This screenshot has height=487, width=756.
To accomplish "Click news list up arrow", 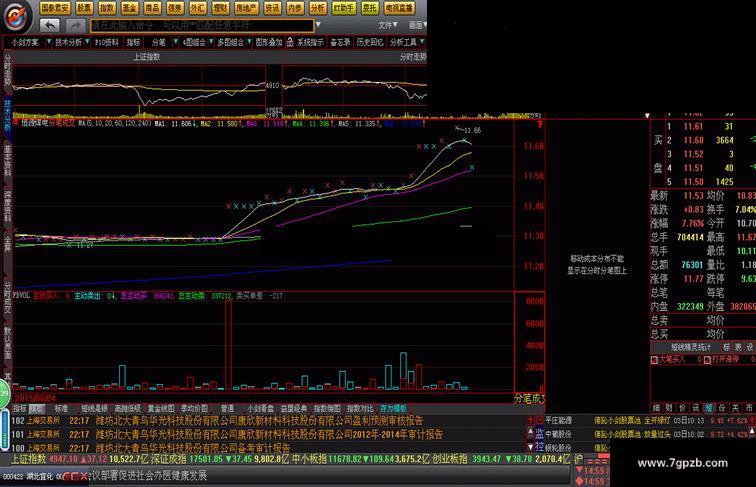I will 530,432.
